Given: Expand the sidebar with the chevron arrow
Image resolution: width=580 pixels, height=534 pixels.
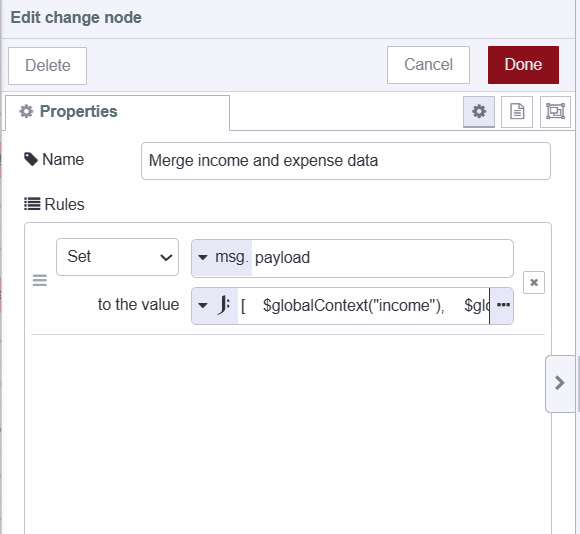Looking at the screenshot, I should coord(560,383).
